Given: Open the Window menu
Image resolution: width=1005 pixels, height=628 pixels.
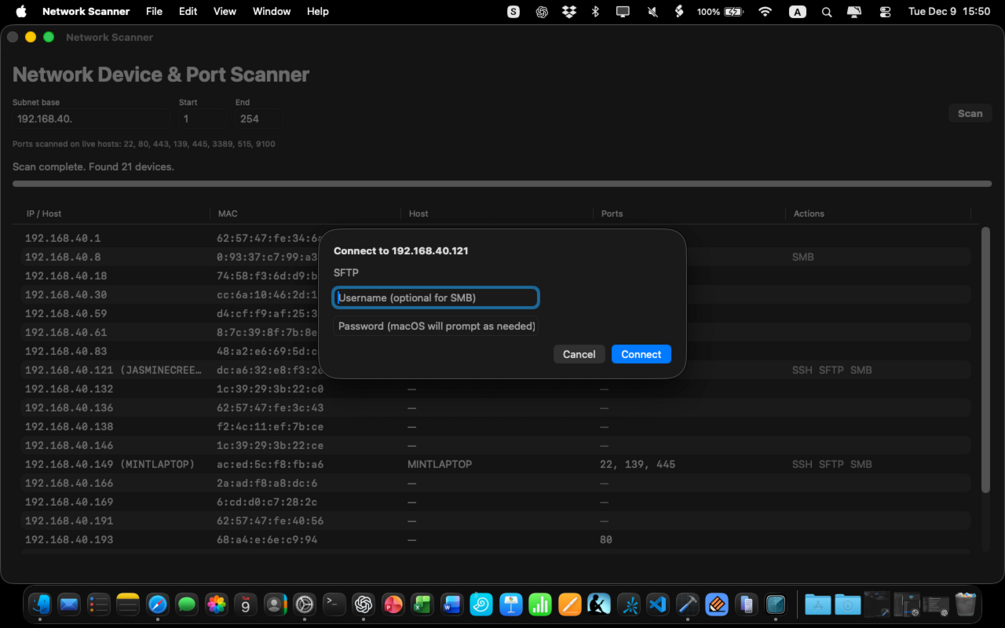Looking at the screenshot, I should (271, 12).
